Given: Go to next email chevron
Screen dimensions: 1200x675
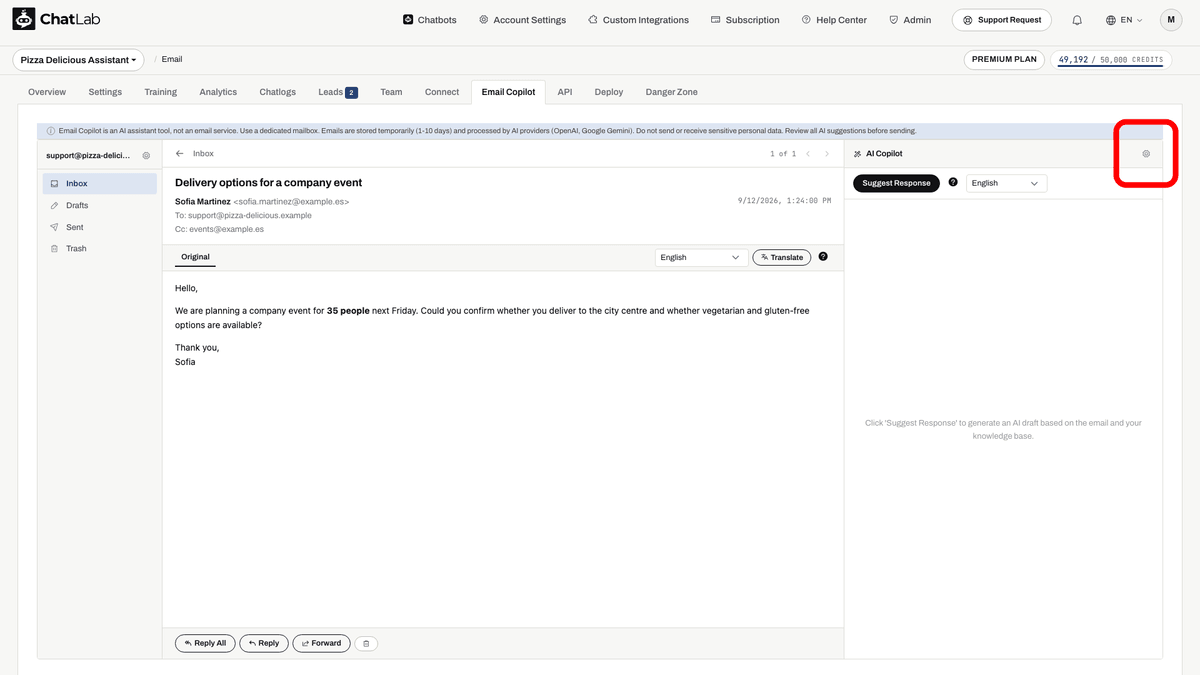Looking at the screenshot, I should [x=827, y=154].
